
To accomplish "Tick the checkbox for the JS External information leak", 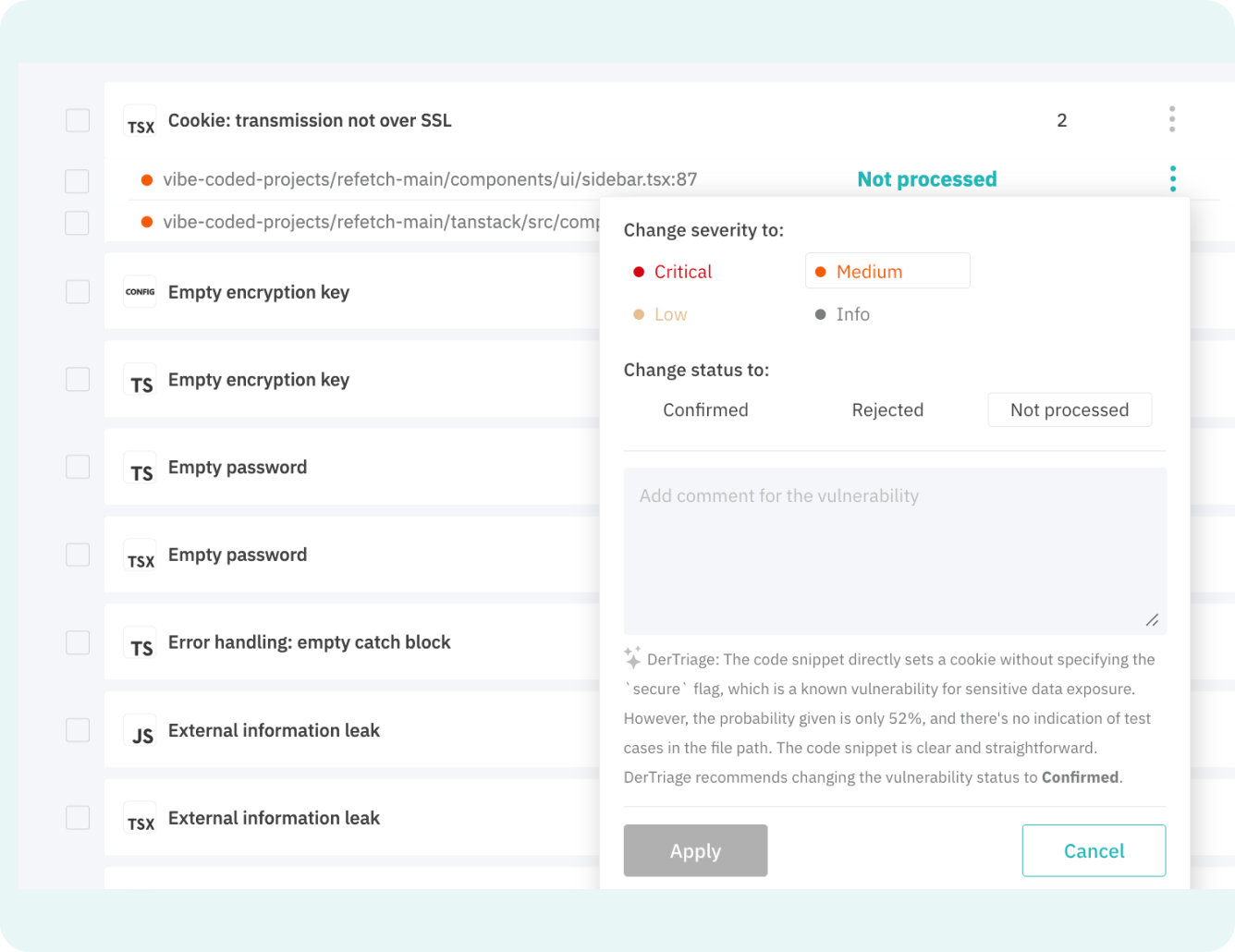I will [78, 730].
